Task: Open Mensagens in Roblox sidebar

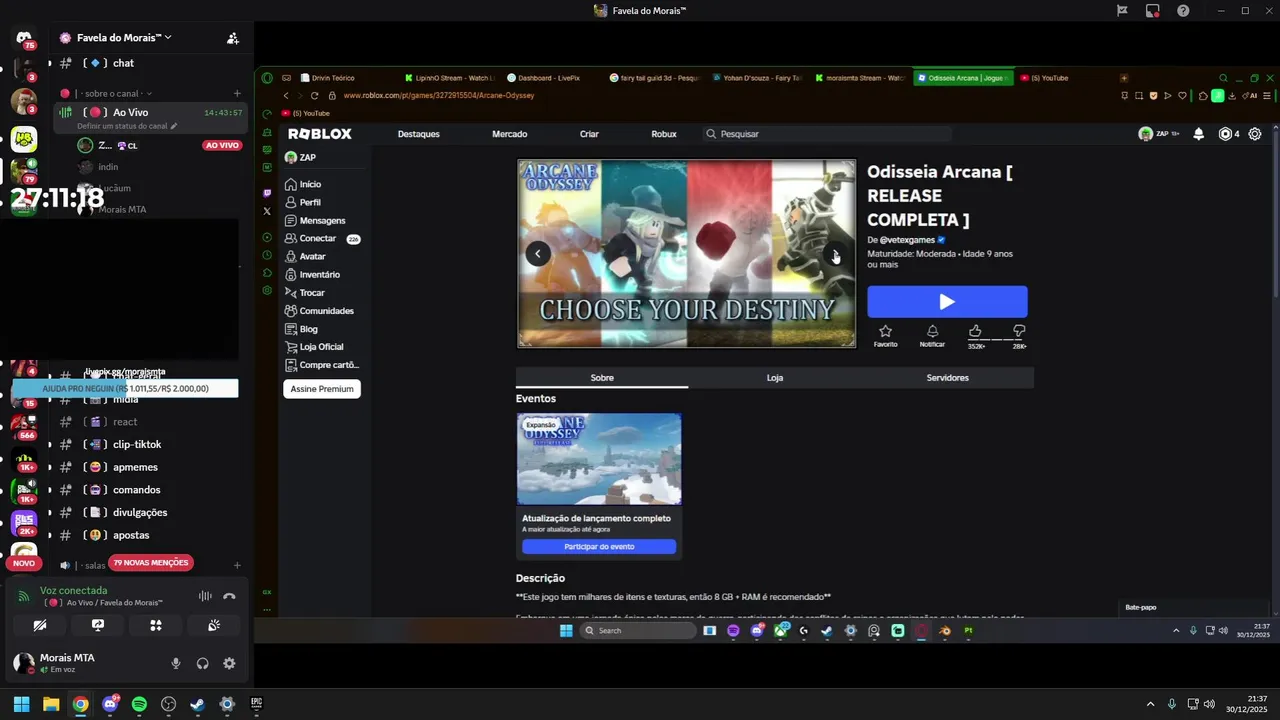Action: (x=322, y=220)
